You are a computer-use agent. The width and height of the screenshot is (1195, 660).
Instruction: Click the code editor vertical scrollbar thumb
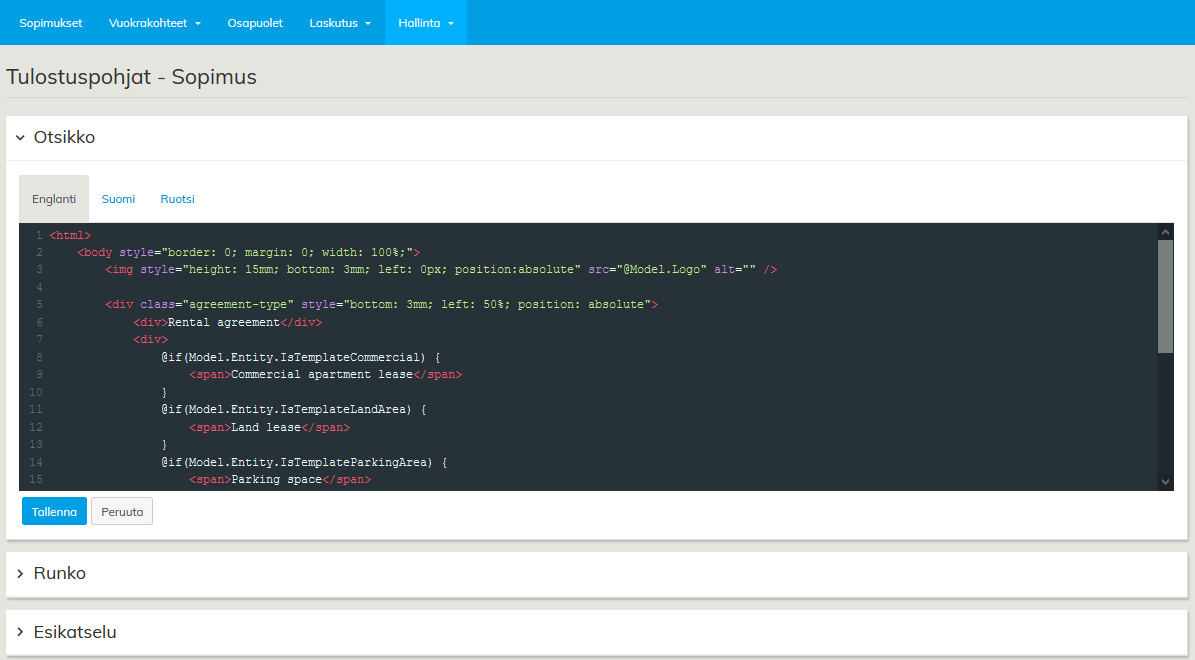pos(1165,295)
